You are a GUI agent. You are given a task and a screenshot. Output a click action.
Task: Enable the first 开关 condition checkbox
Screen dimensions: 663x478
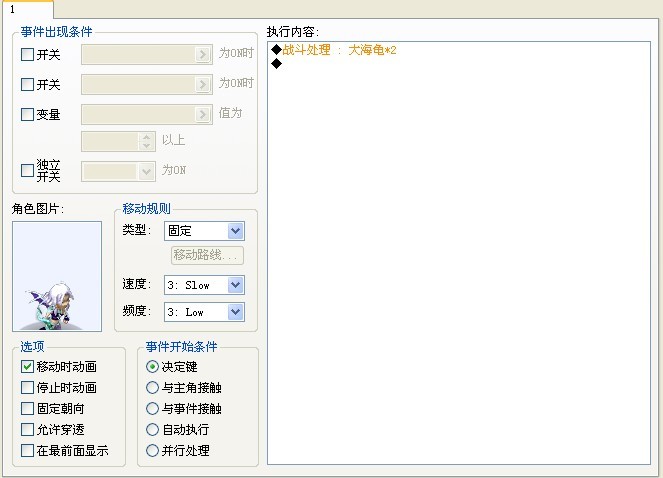pos(27,55)
